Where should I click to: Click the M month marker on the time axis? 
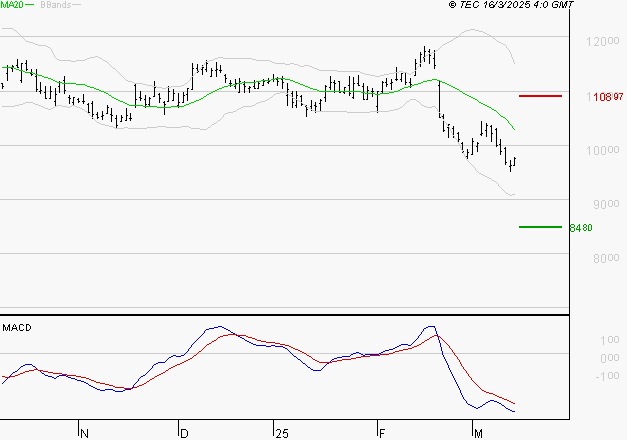coord(478,434)
